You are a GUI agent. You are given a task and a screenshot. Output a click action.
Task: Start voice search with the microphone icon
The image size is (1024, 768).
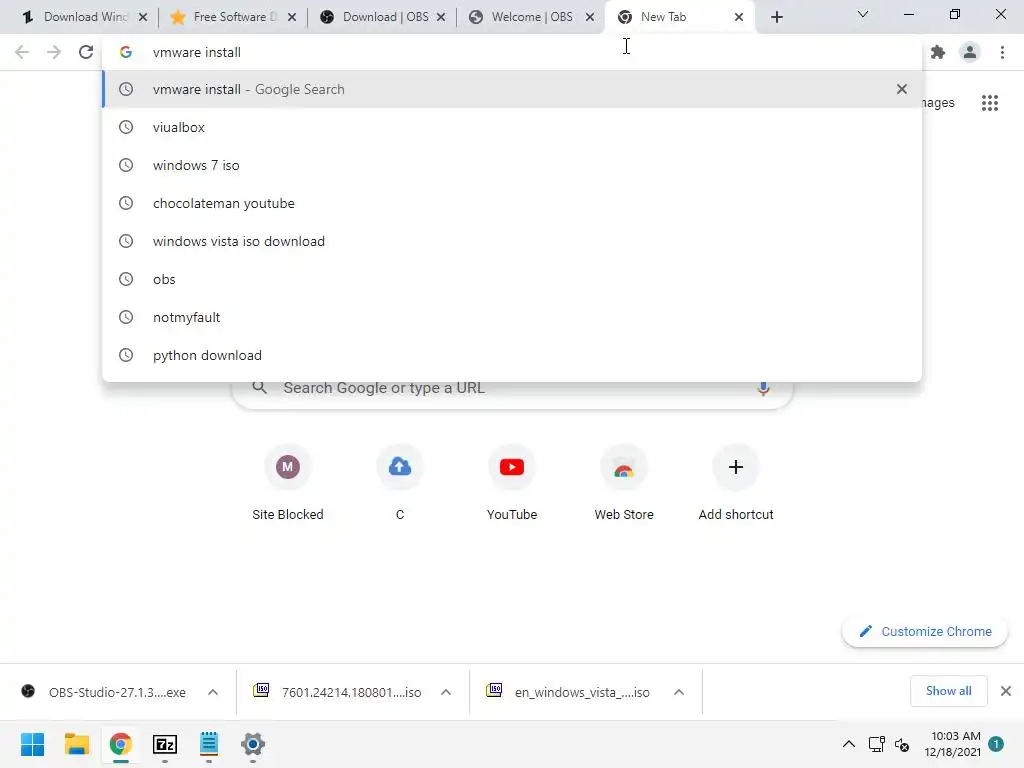coord(763,388)
